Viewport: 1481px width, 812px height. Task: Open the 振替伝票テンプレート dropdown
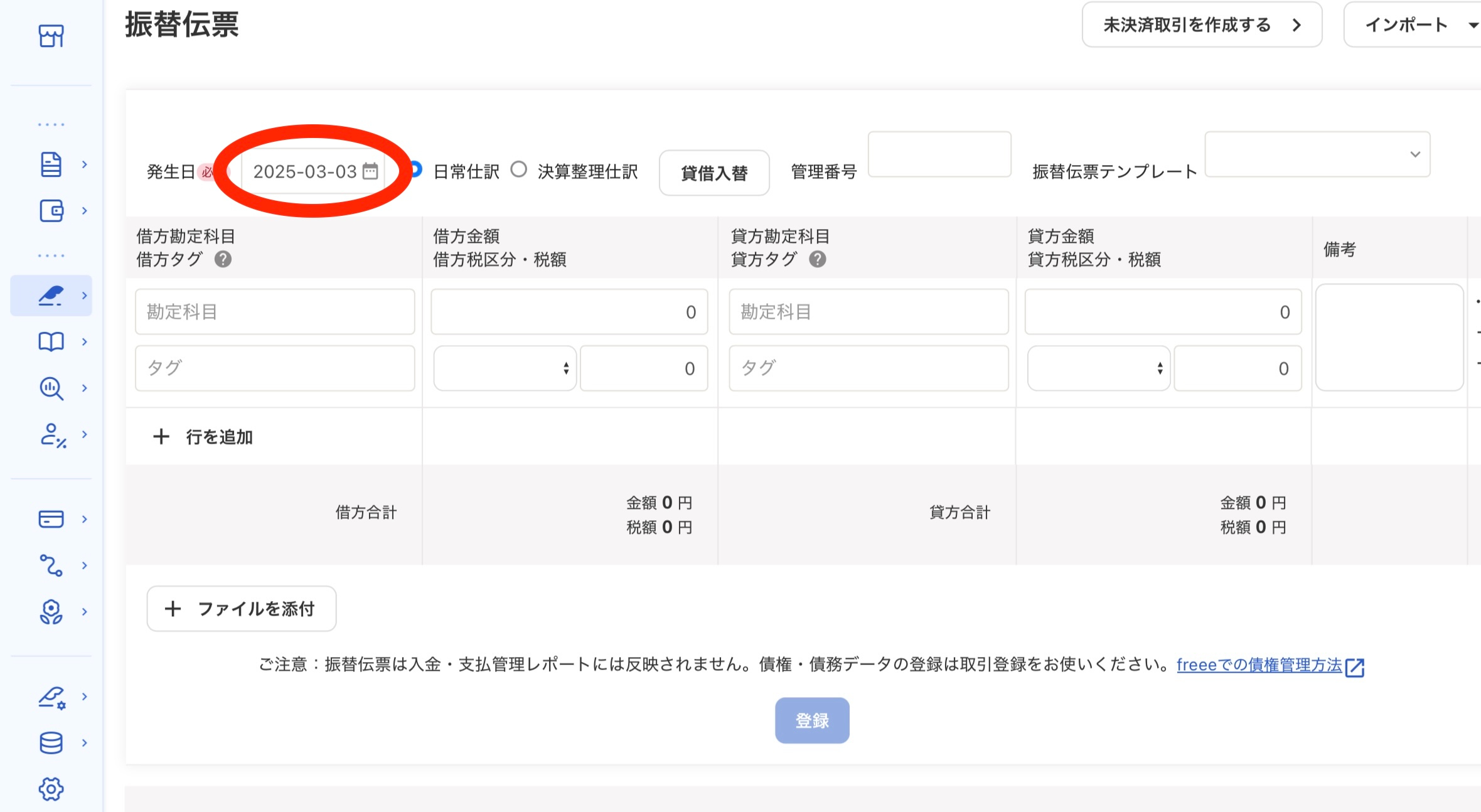(1317, 154)
